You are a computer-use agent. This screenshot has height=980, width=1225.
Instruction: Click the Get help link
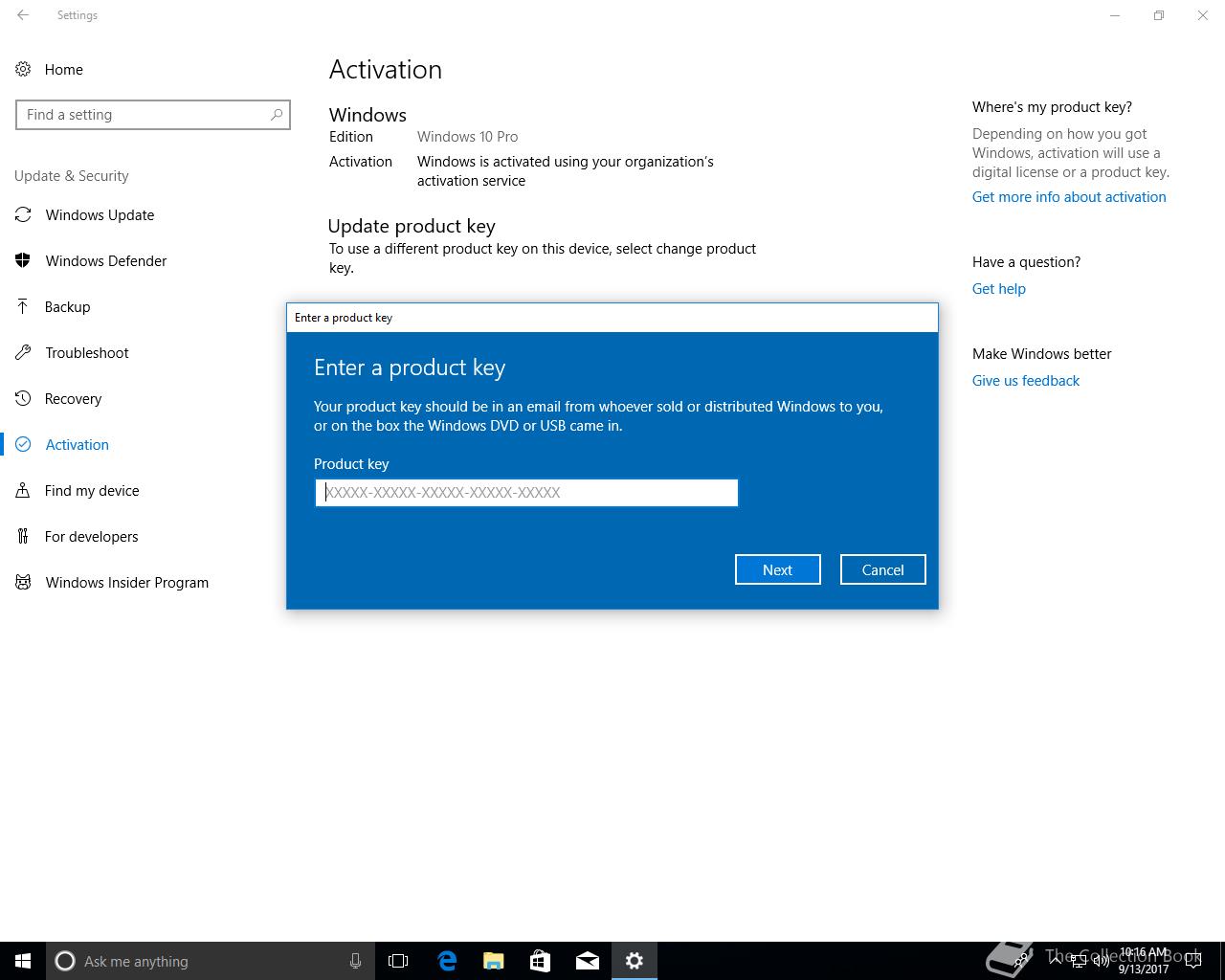coord(998,289)
